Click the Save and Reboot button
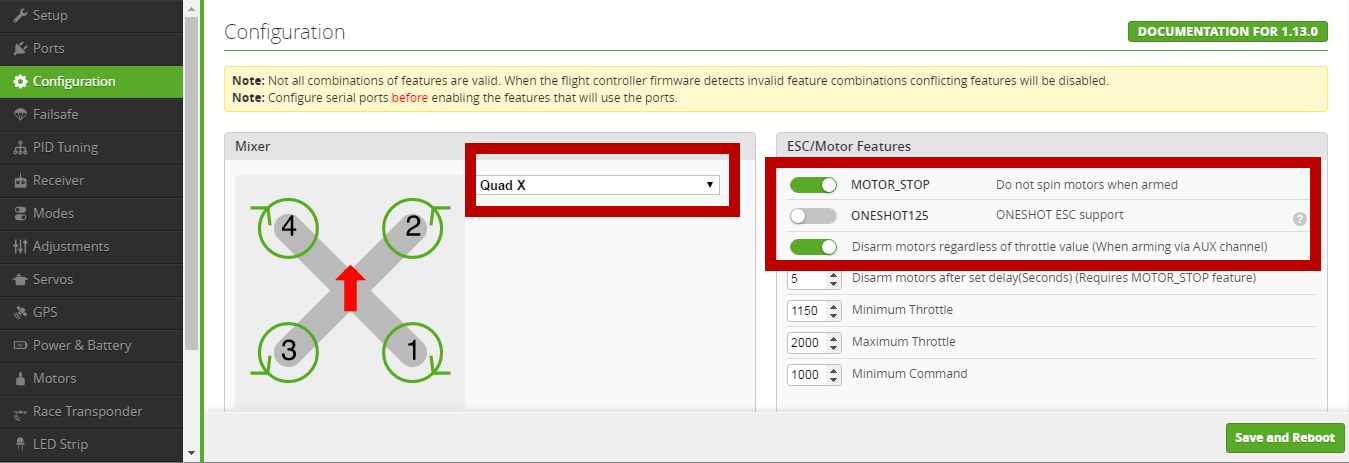The height and width of the screenshot is (463, 1349). tap(1284, 438)
